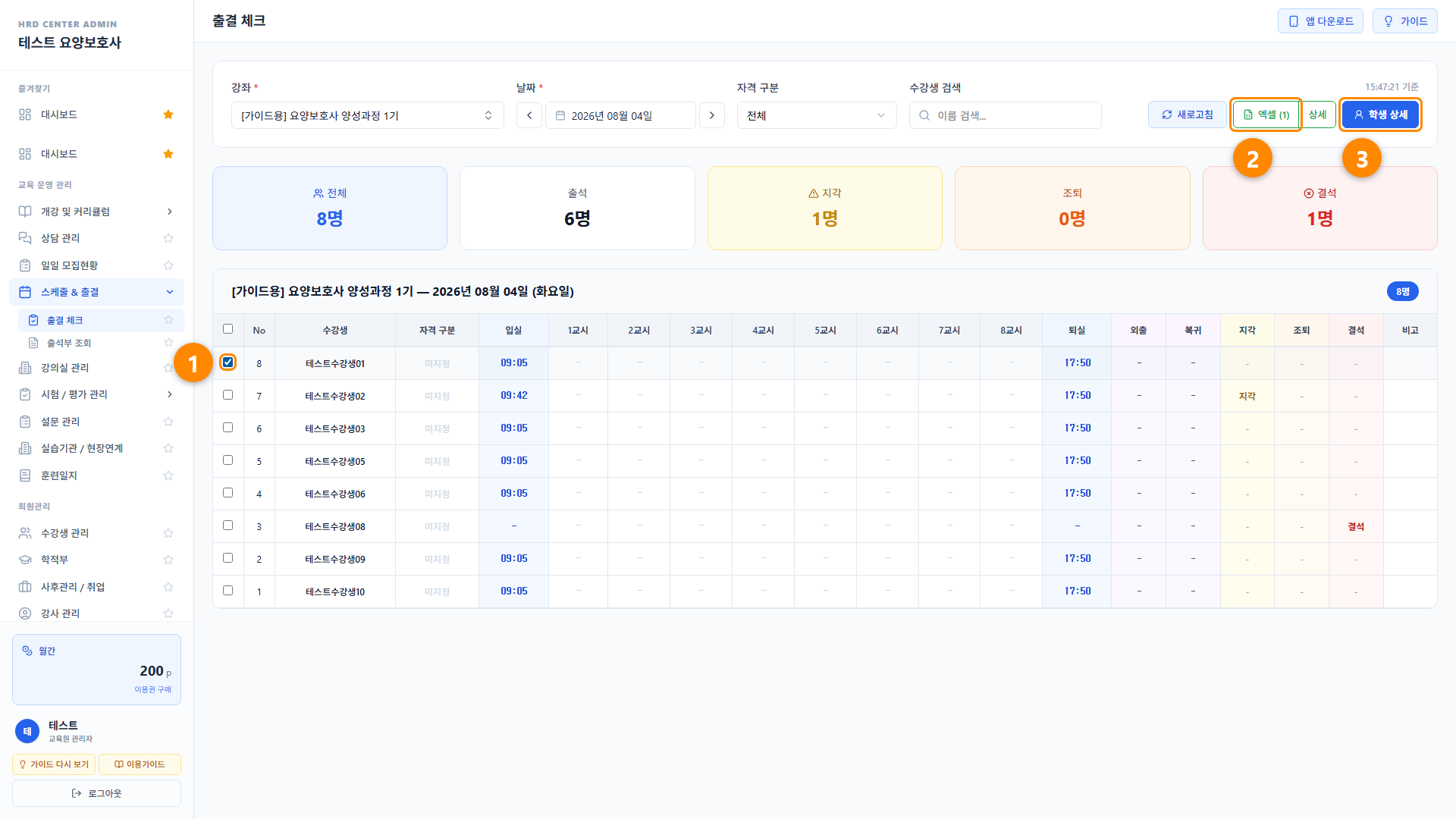Open the 자격 구분 전체 dropdown

(x=817, y=115)
